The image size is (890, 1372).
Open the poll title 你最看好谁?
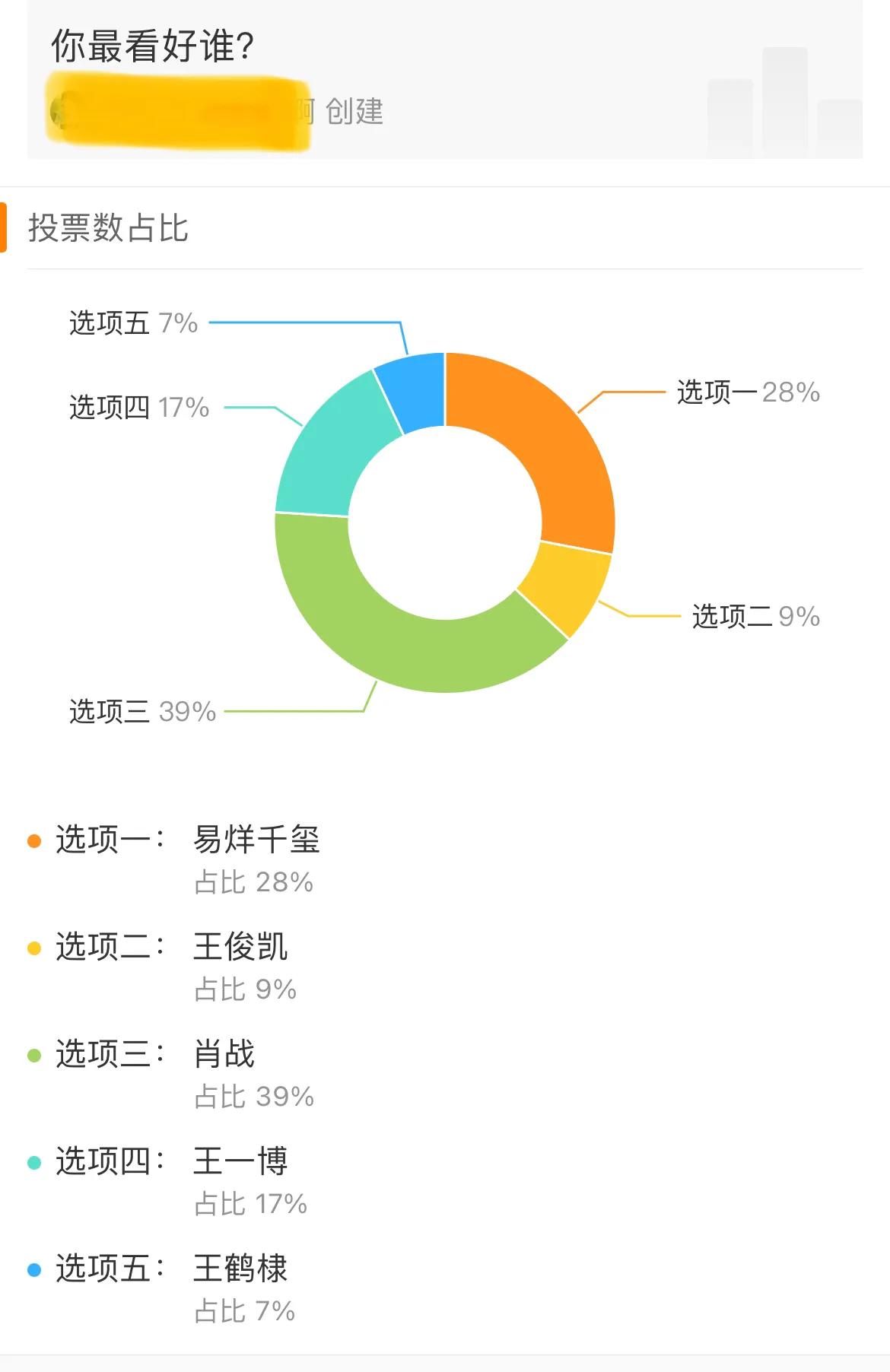tap(152, 47)
